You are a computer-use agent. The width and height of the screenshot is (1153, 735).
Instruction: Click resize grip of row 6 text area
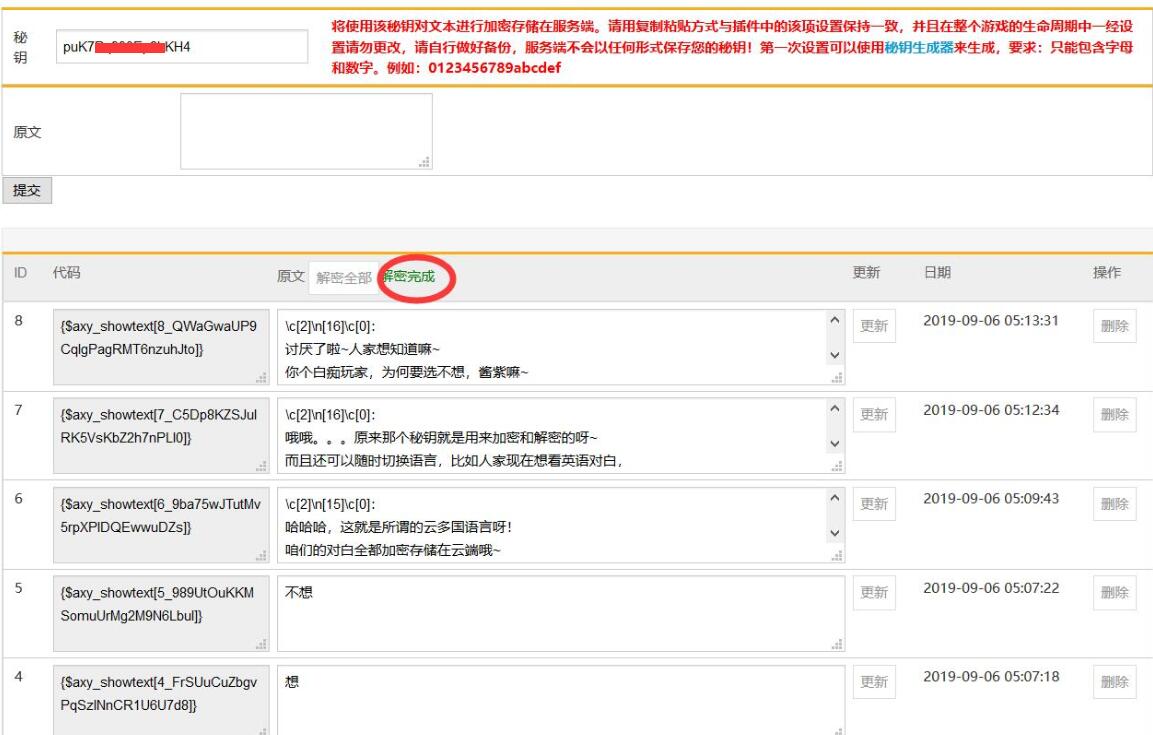837,556
